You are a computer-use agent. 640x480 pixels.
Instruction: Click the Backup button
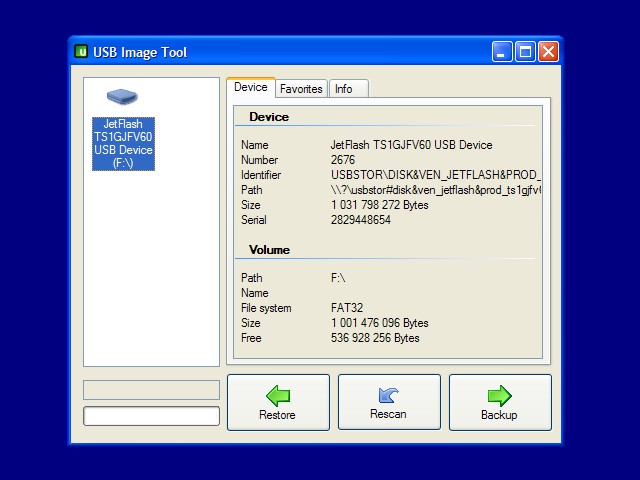(500, 402)
